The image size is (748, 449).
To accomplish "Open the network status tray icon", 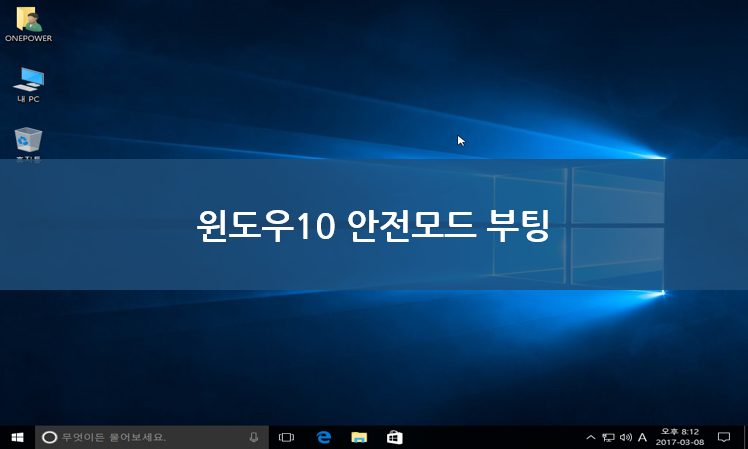I will 608,437.
